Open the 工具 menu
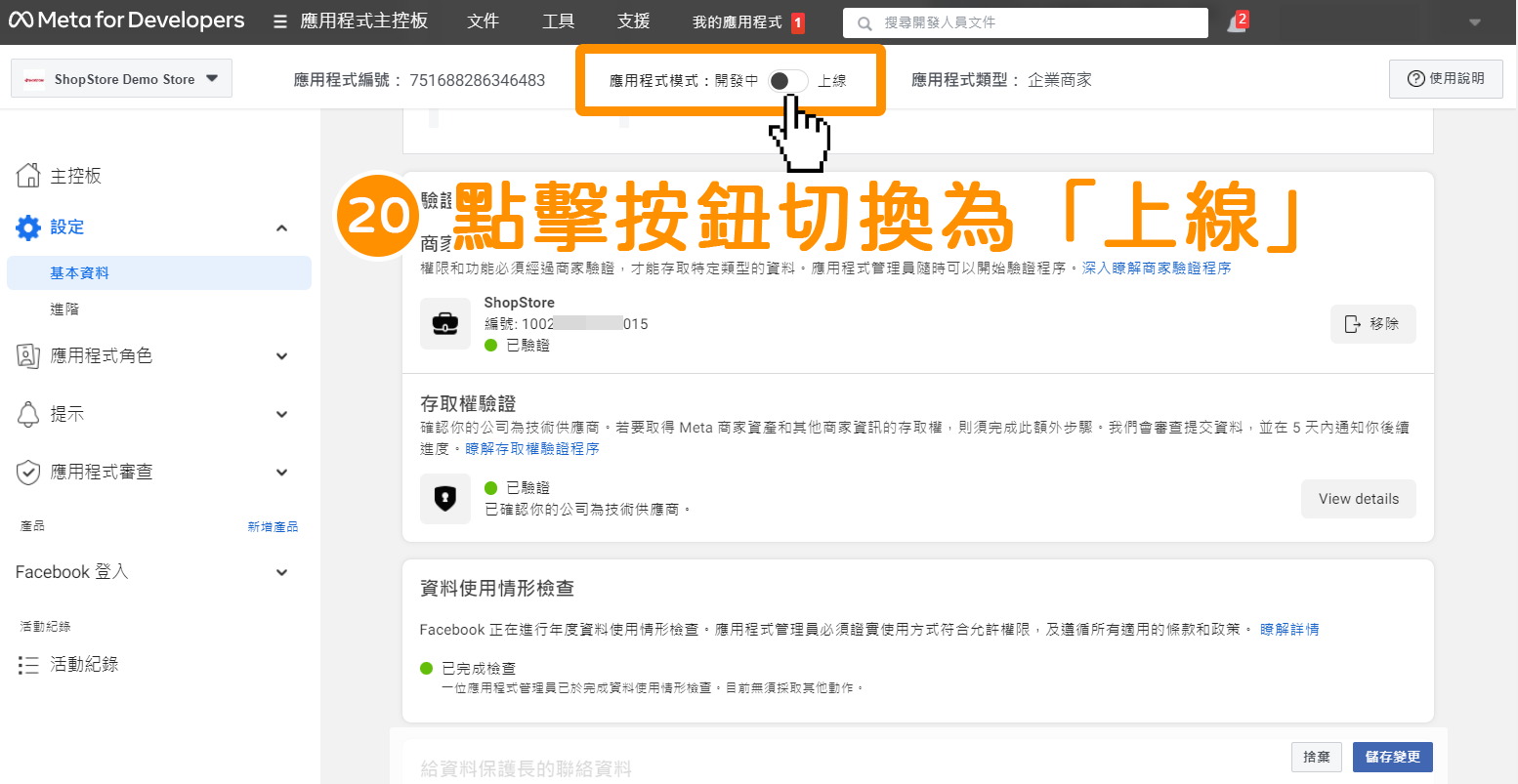The height and width of the screenshot is (784, 1518). pyautogui.click(x=559, y=21)
